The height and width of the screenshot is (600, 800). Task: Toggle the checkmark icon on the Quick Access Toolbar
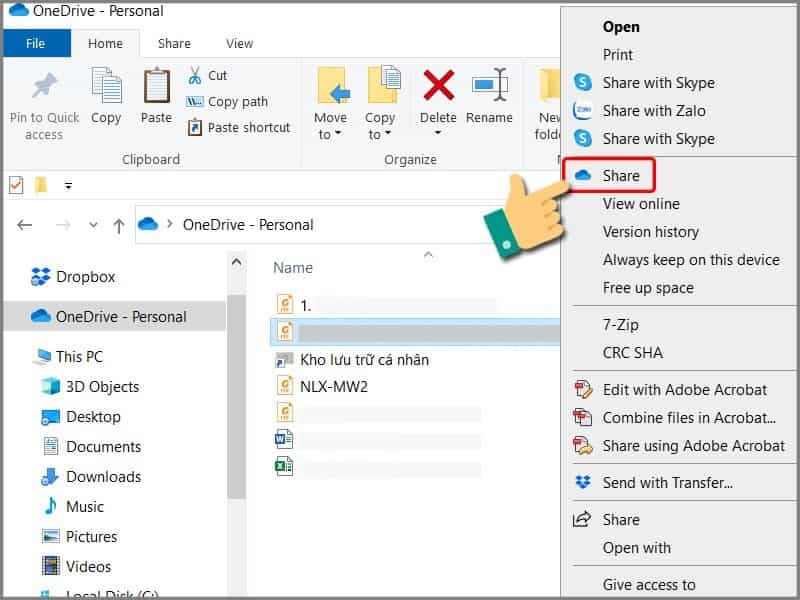coord(14,186)
